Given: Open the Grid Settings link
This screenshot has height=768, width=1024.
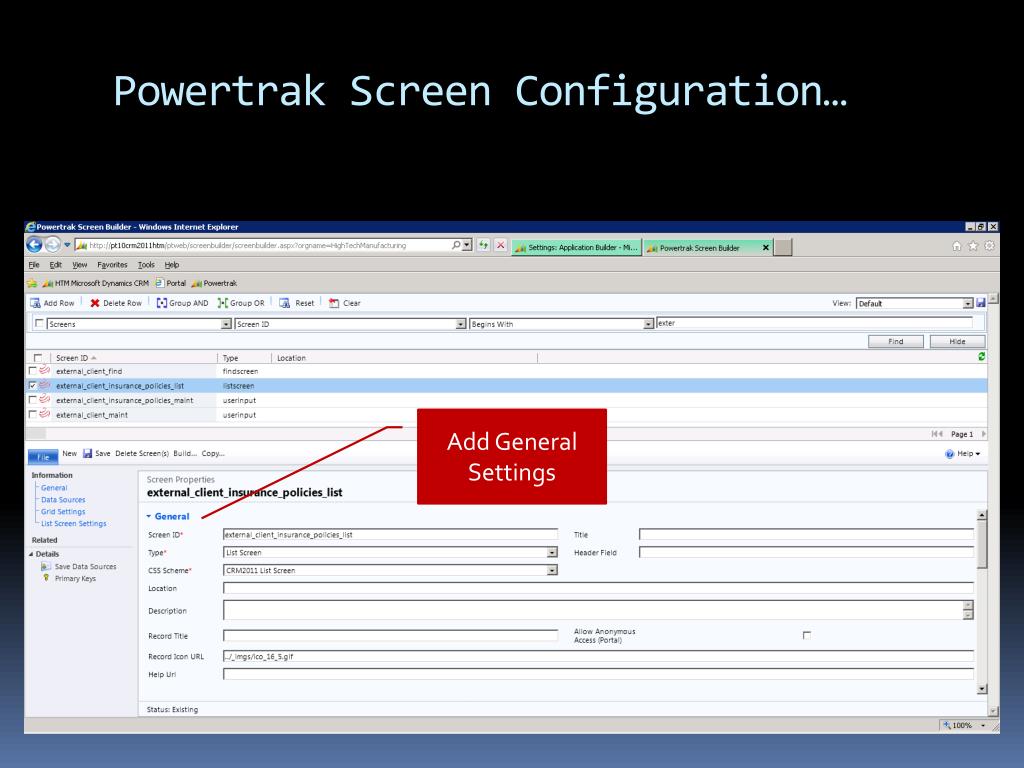Looking at the screenshot, I should (63, 511).
